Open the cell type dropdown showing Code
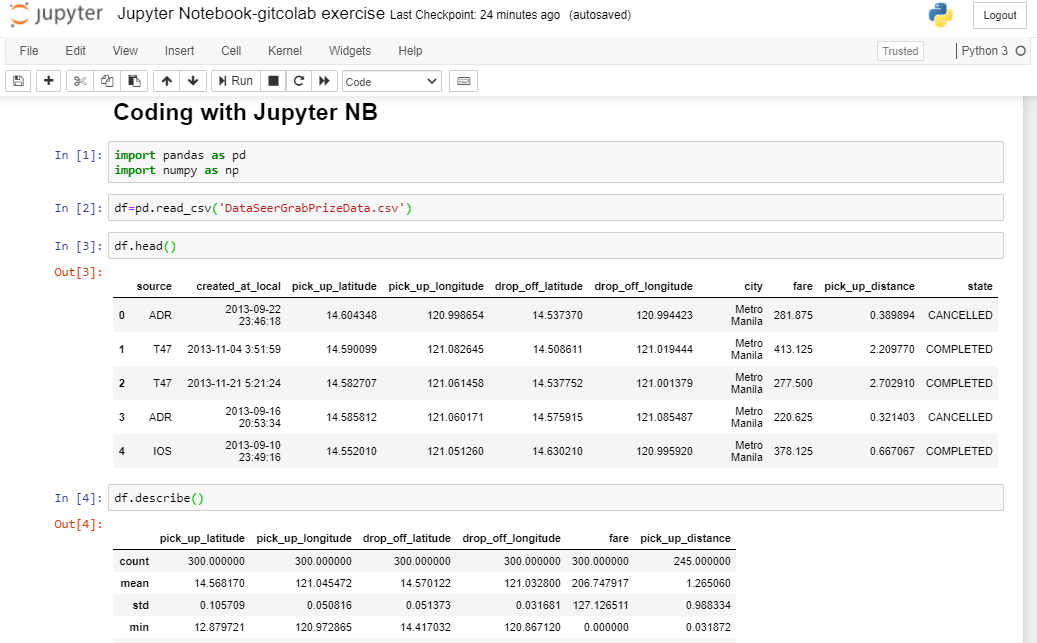 click(391, 81)
